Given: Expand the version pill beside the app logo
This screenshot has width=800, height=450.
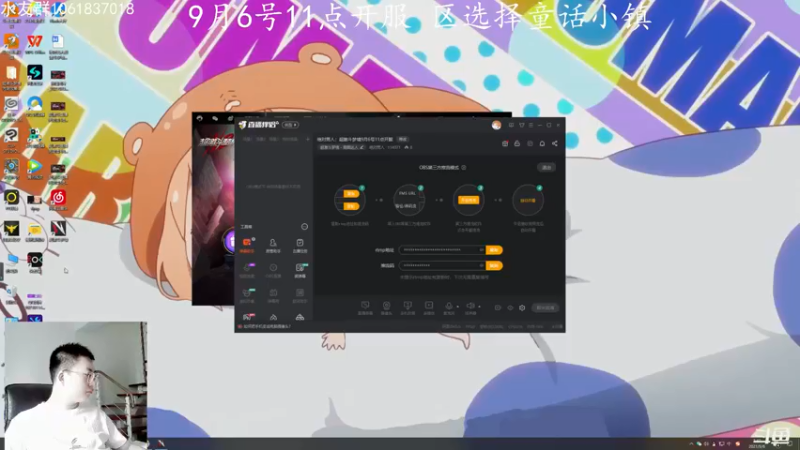Looking at the screenshot, I should click(290, 125).
